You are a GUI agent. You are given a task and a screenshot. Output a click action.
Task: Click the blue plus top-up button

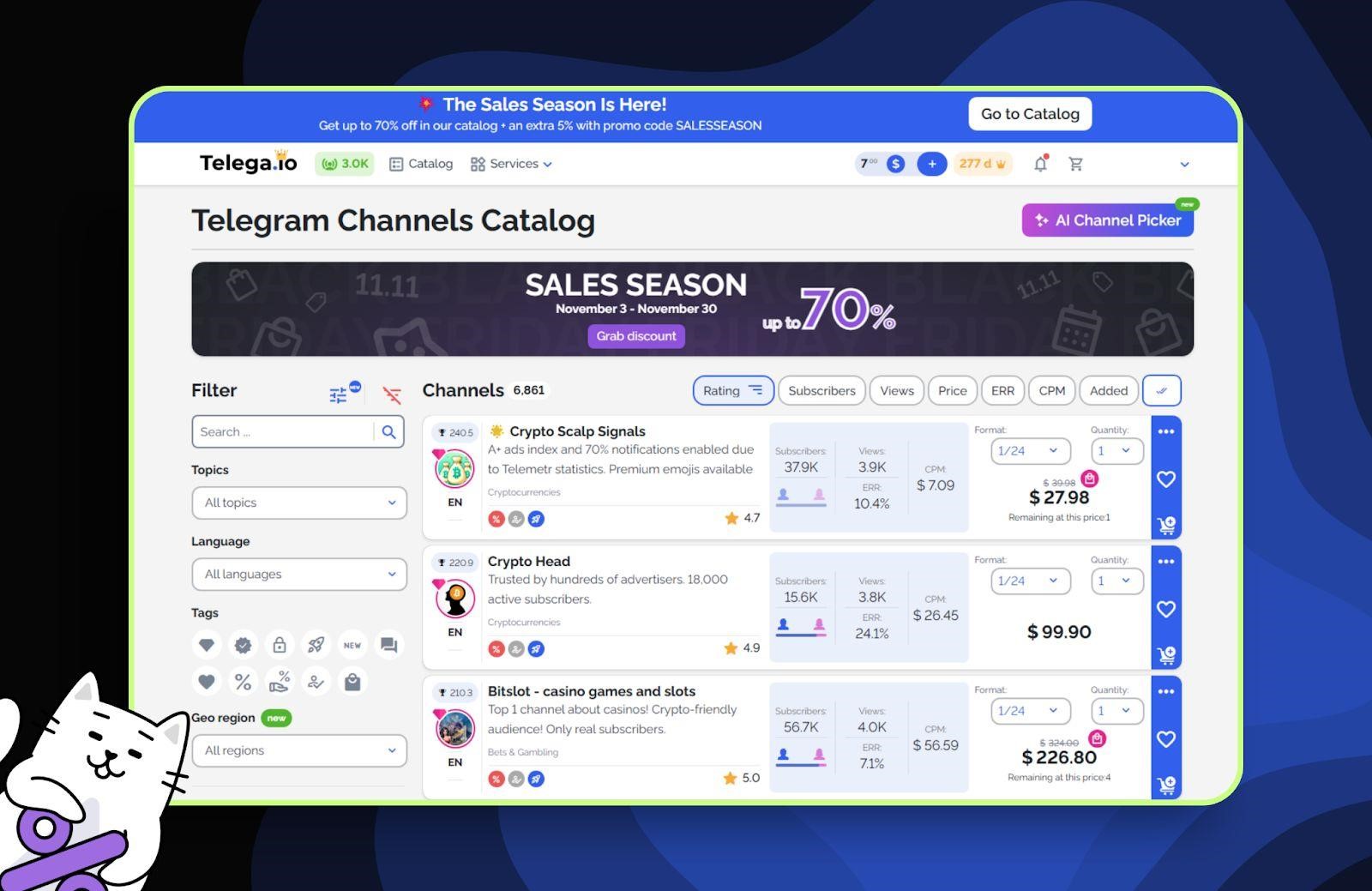click(x=931, y=164)
